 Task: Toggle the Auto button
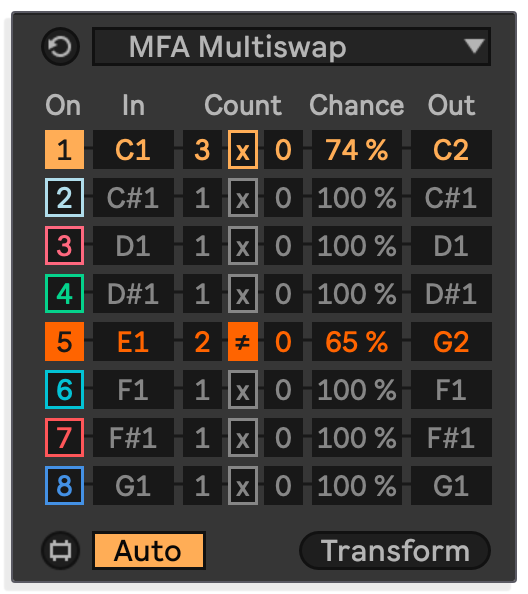coord(148,550)
